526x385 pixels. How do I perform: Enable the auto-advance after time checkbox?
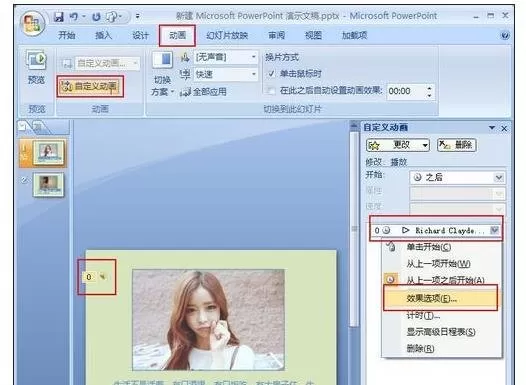click(270, 91)
